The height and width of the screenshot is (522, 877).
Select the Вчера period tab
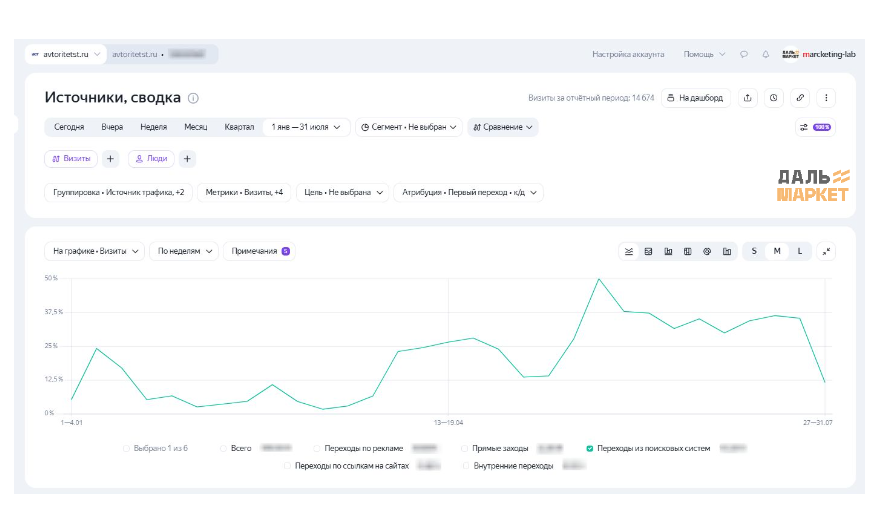point(112,128)
